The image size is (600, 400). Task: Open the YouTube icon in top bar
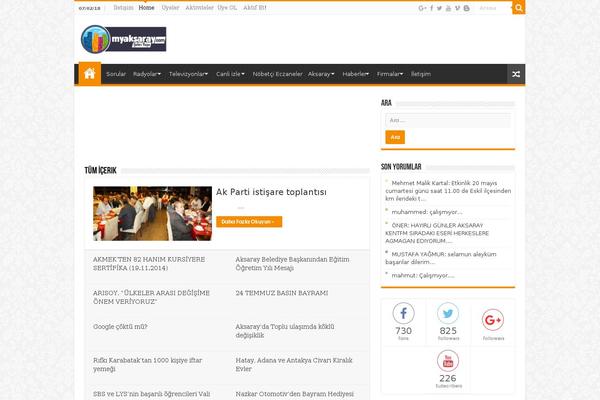[x=448, y=8]
